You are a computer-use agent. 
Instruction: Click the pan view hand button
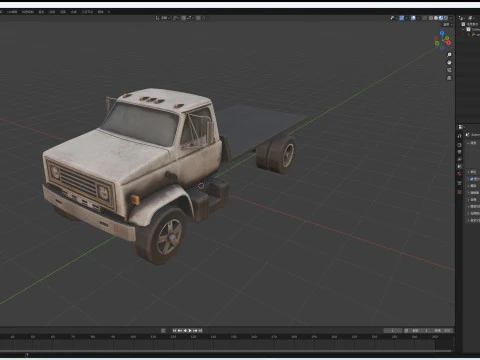[x=449, y=62]
